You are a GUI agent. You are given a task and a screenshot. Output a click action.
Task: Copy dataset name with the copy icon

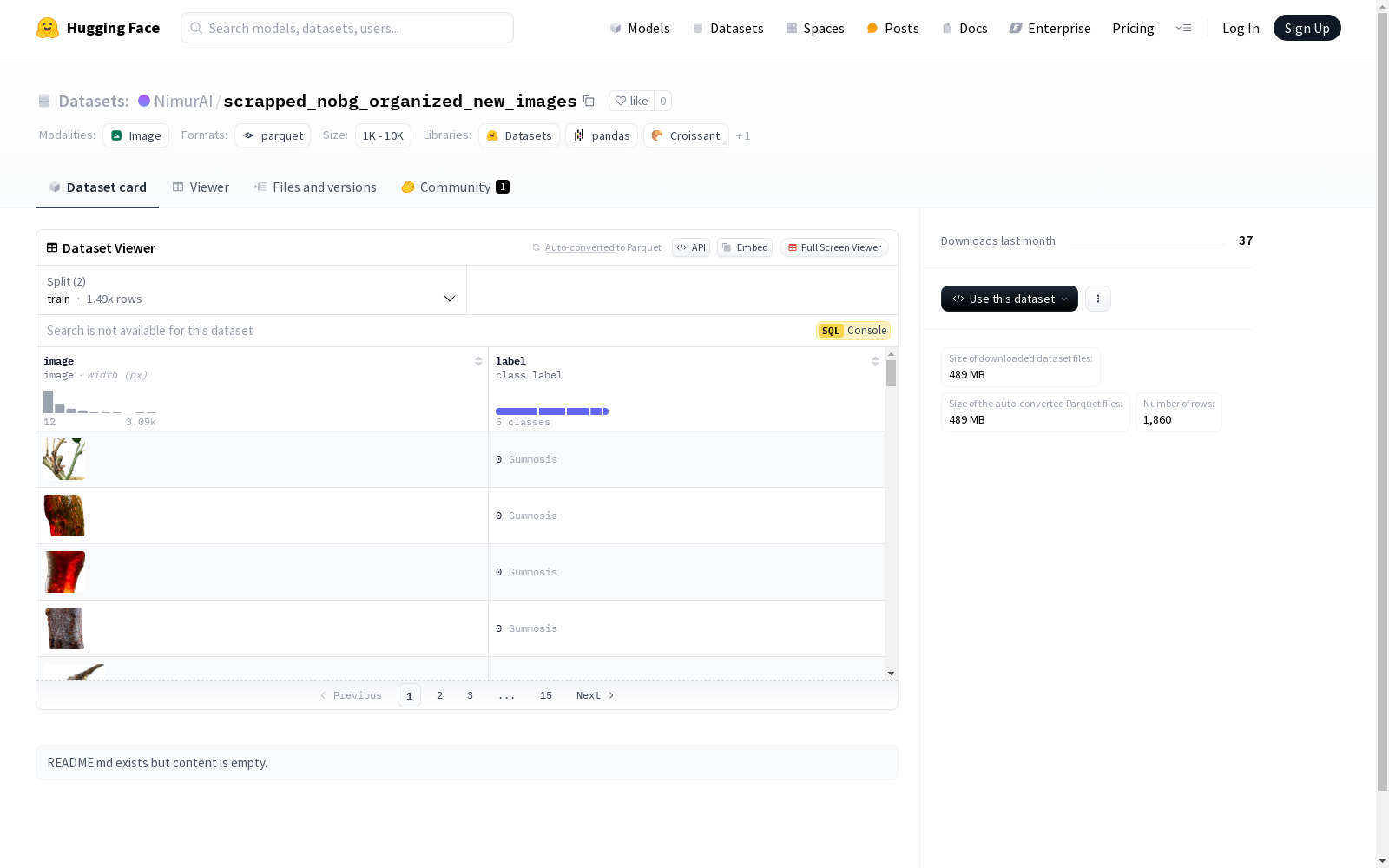pyautogui.click(x=589, y=101)
